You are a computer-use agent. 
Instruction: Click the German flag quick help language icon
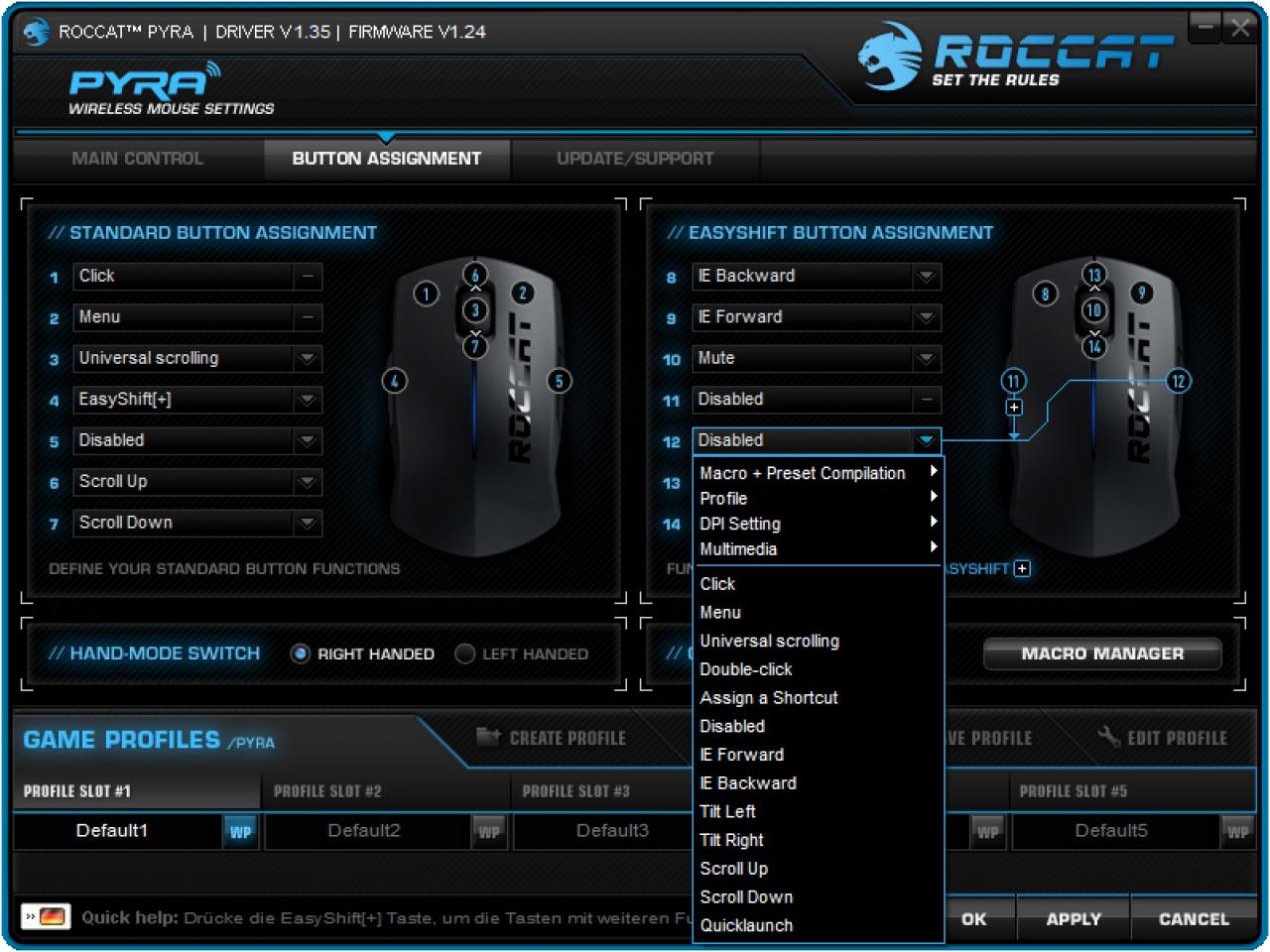[x=46, y=916]
